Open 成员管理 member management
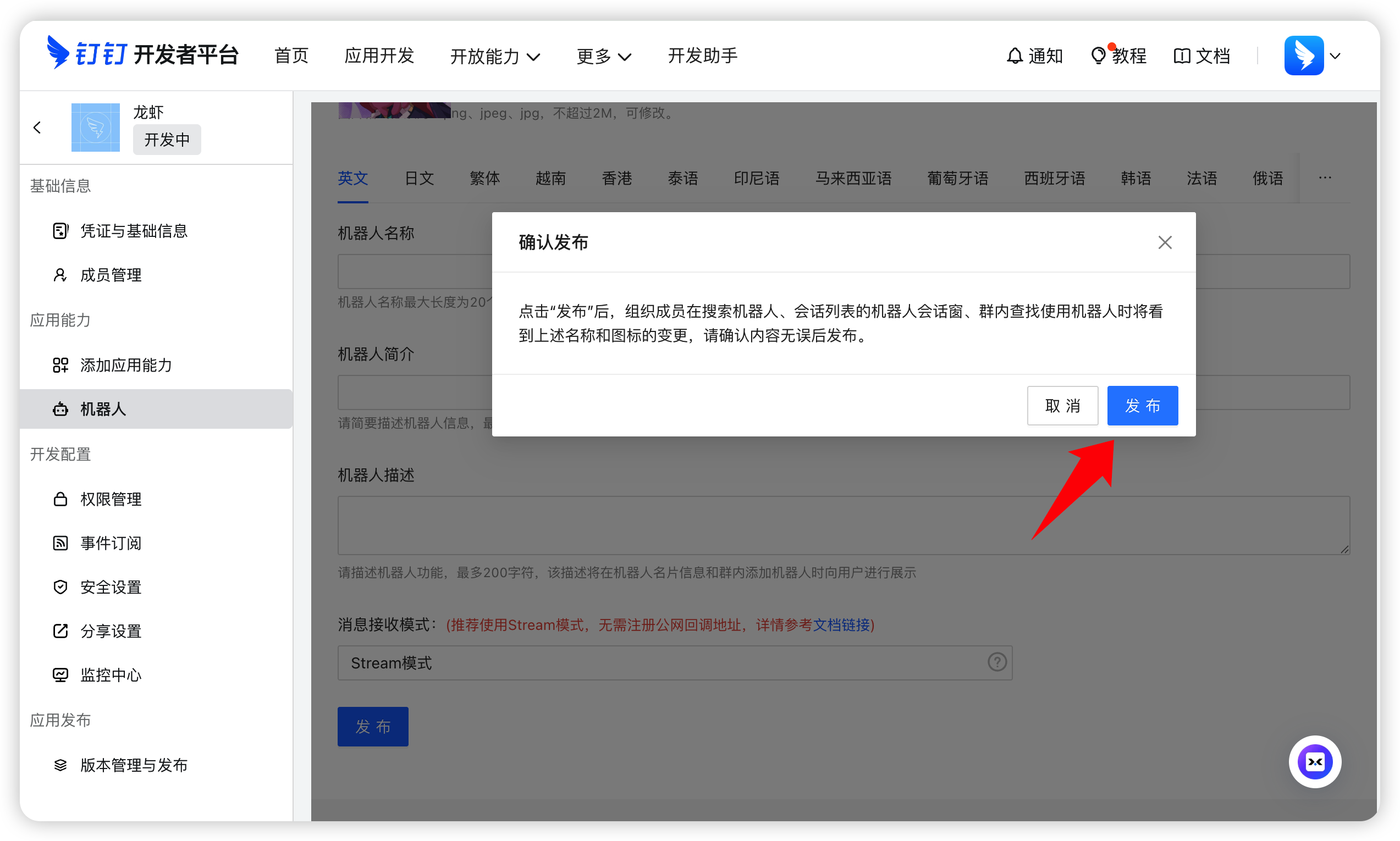 111,275
